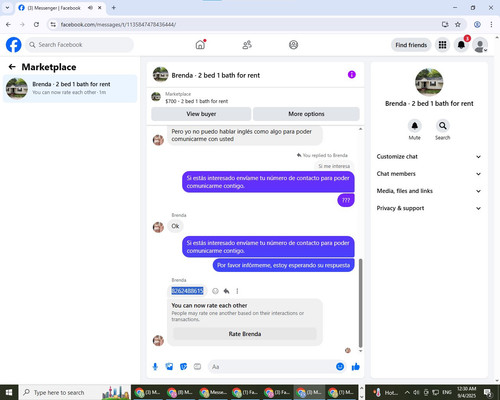Open the Menu grid icon
The image size is (500, 400).
[442, 45]
